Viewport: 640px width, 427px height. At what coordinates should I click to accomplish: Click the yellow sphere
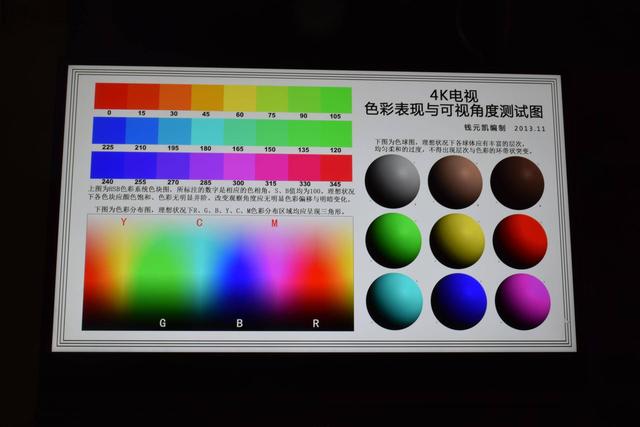click(457, 241)
